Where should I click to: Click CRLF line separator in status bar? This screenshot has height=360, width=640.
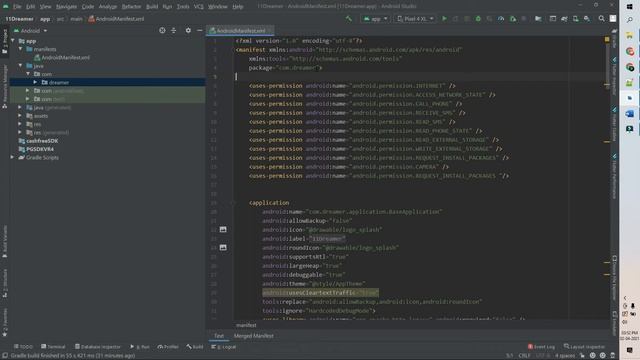(x=524, y=356)
